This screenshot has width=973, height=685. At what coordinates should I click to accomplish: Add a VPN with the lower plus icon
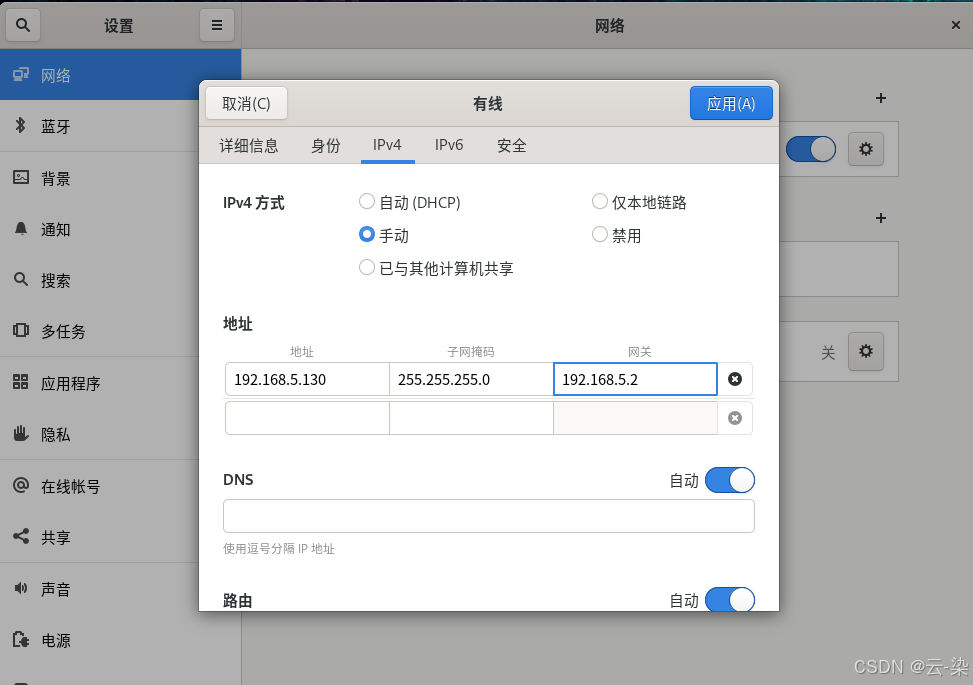pos(881,218)
